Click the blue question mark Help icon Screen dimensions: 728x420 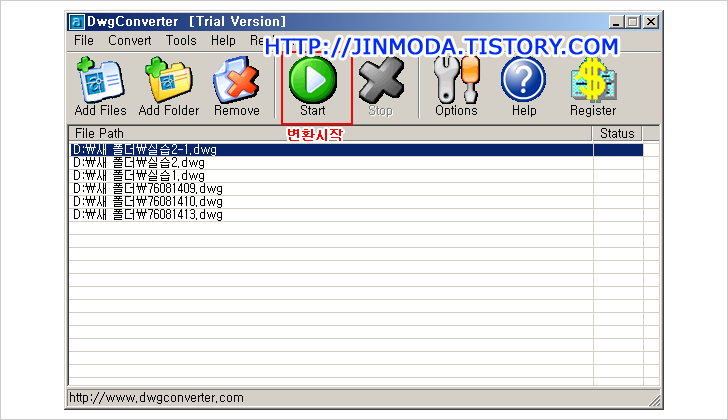[524, 87]
